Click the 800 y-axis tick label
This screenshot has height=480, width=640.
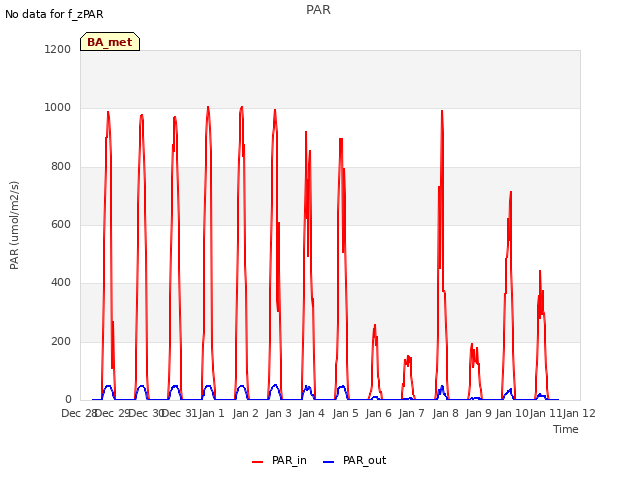coord(61,167)
